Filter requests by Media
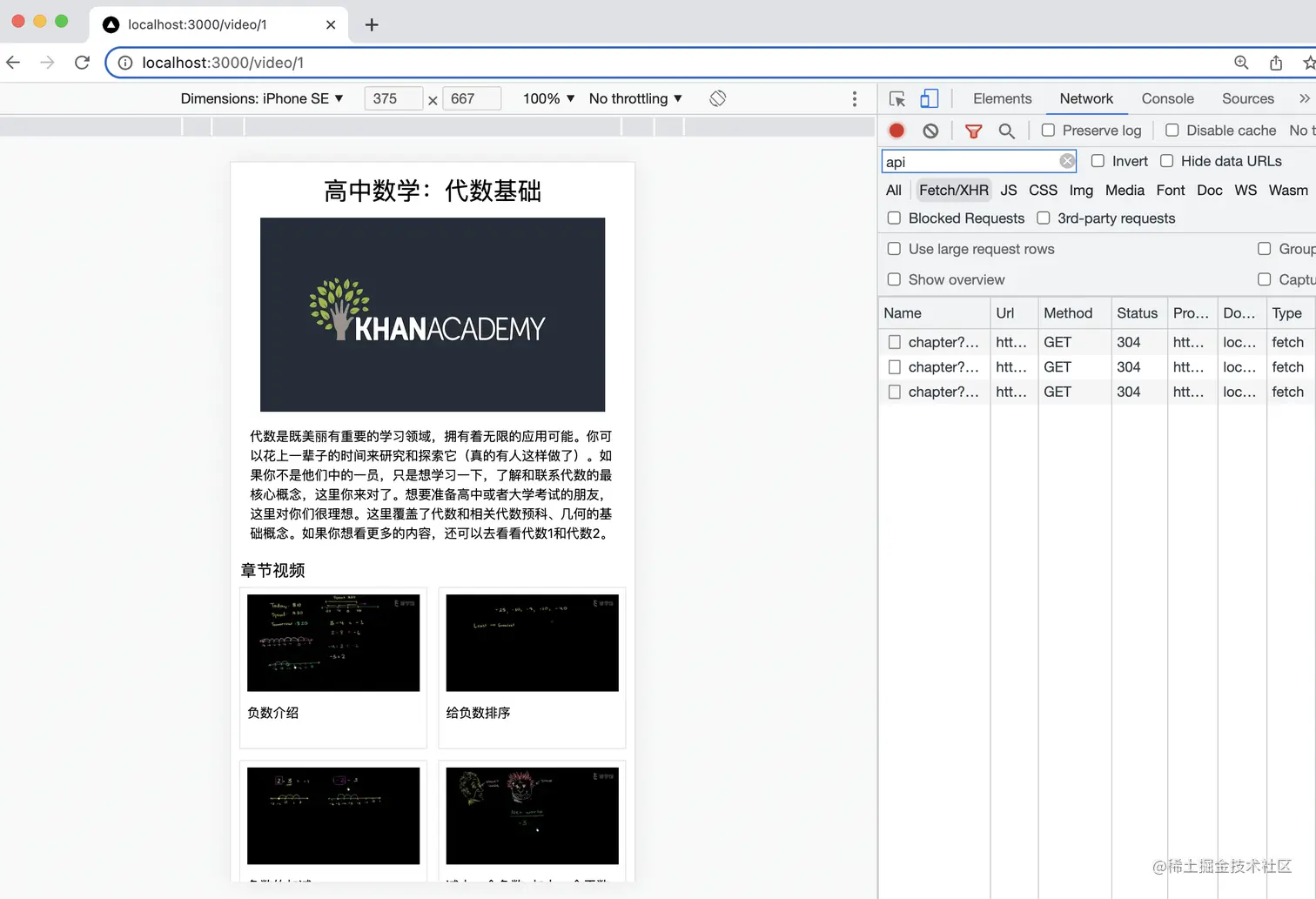The image size is (1316, 899). pos(1125,190)
